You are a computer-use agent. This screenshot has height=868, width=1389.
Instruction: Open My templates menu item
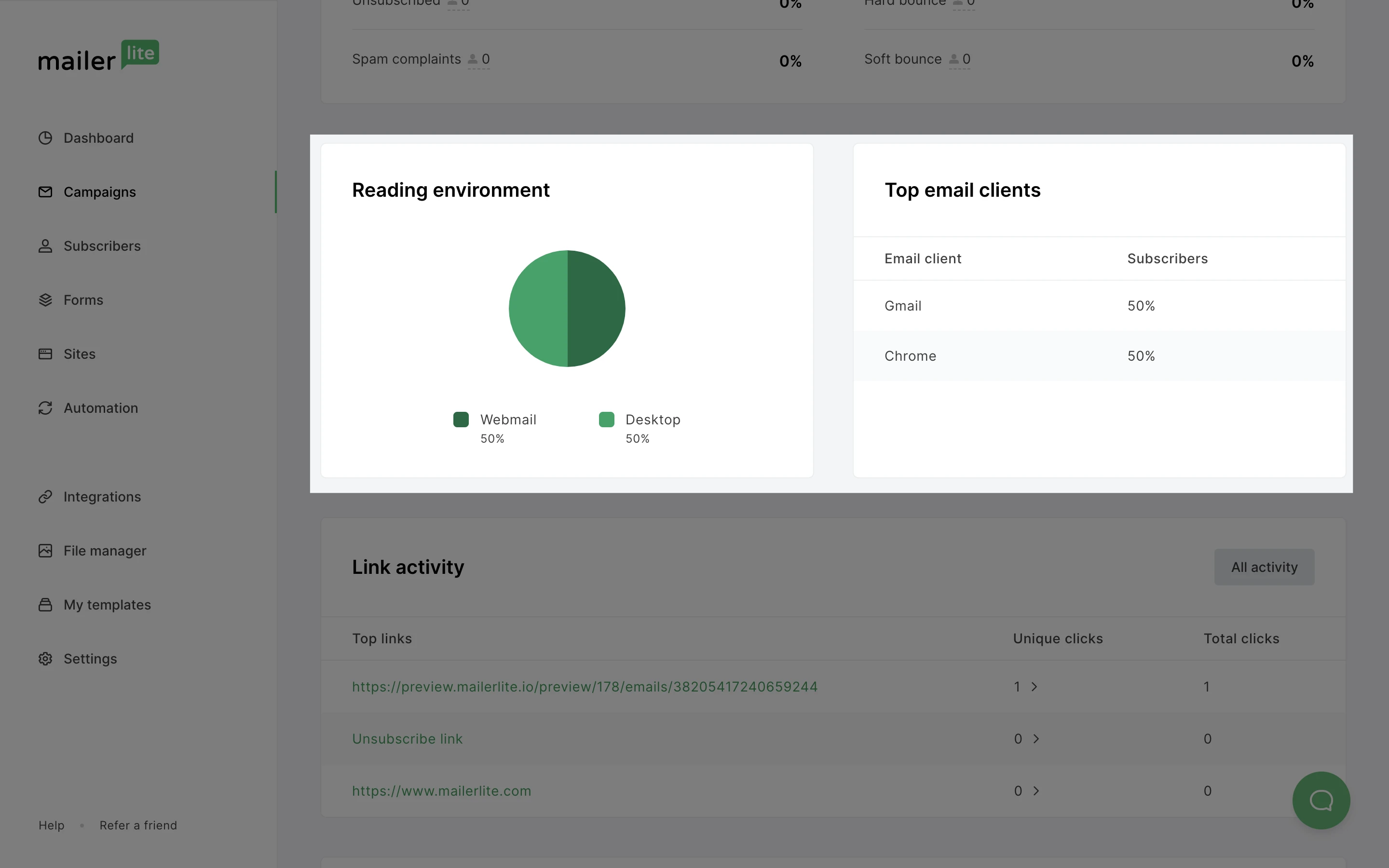108,605
